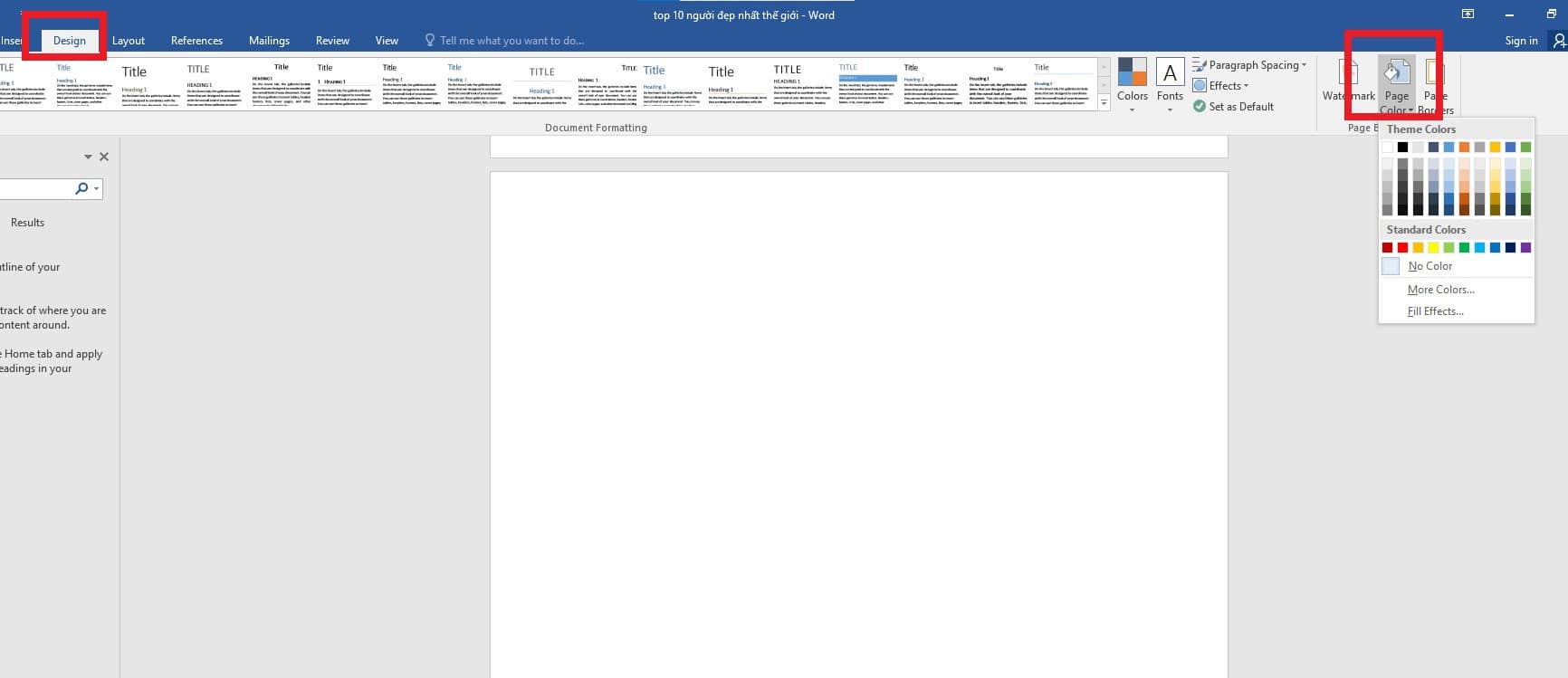The image size is (1568, 678).
Task: Click the Document Formatting group label
Action: pos(596,128)
